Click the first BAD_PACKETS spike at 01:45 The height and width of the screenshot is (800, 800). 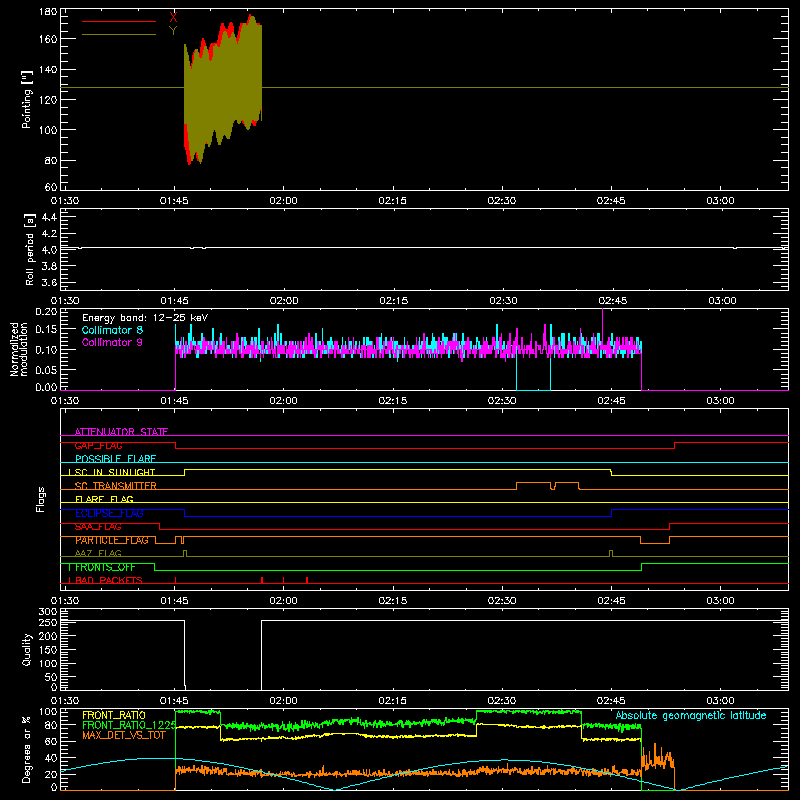point(176,580)
